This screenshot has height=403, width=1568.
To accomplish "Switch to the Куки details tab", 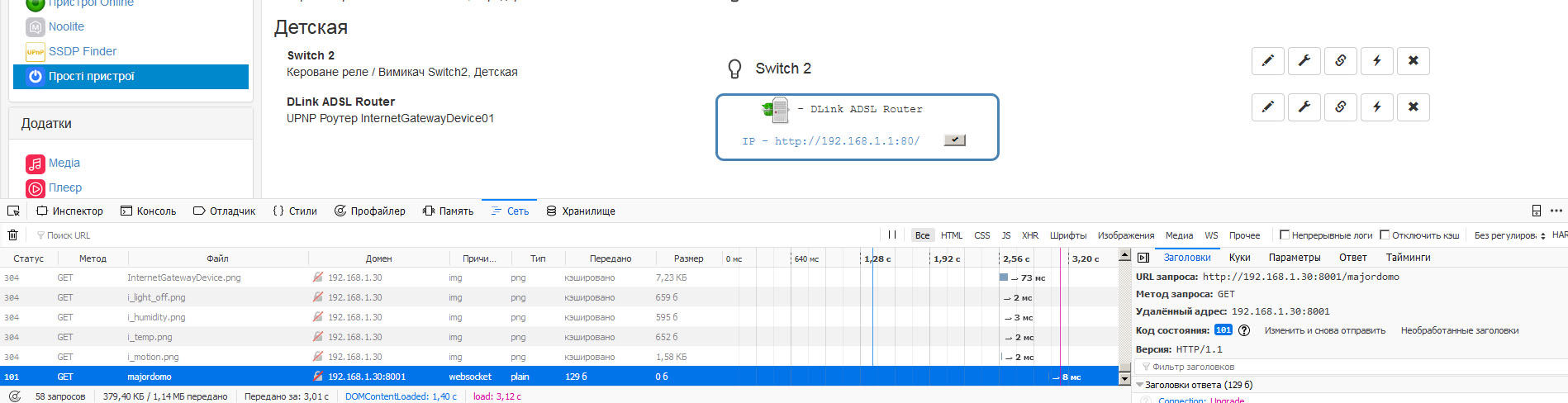I will coord(1239,258).
